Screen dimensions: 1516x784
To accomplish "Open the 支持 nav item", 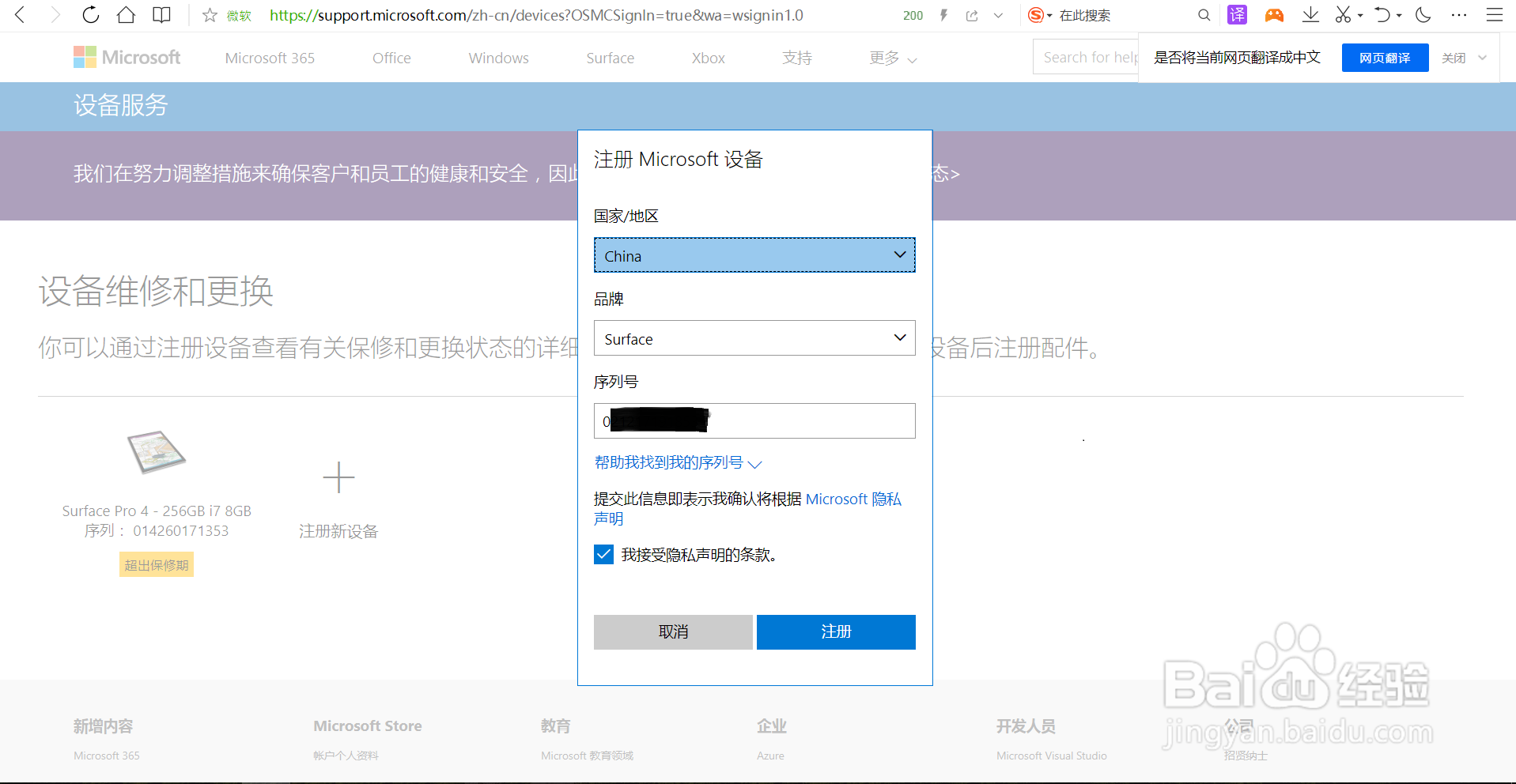I will [x=797, y=58].
